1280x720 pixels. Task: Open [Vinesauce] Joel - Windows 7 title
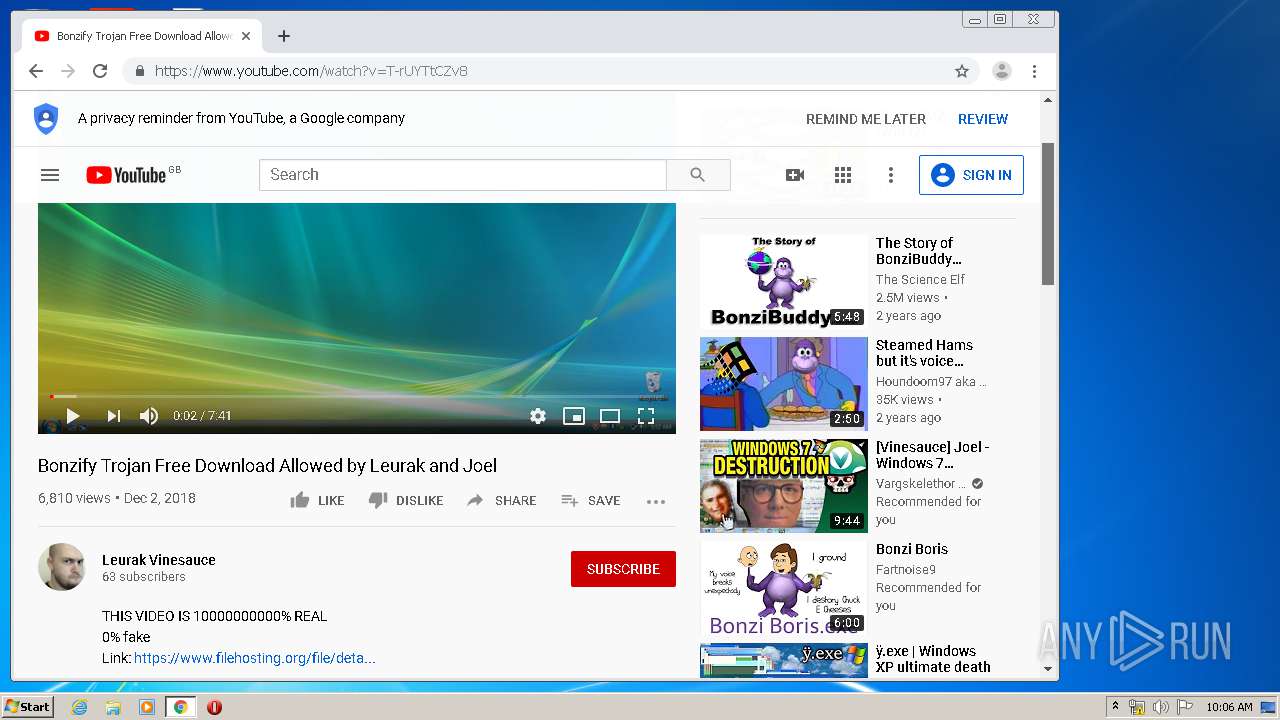(932, 455)
